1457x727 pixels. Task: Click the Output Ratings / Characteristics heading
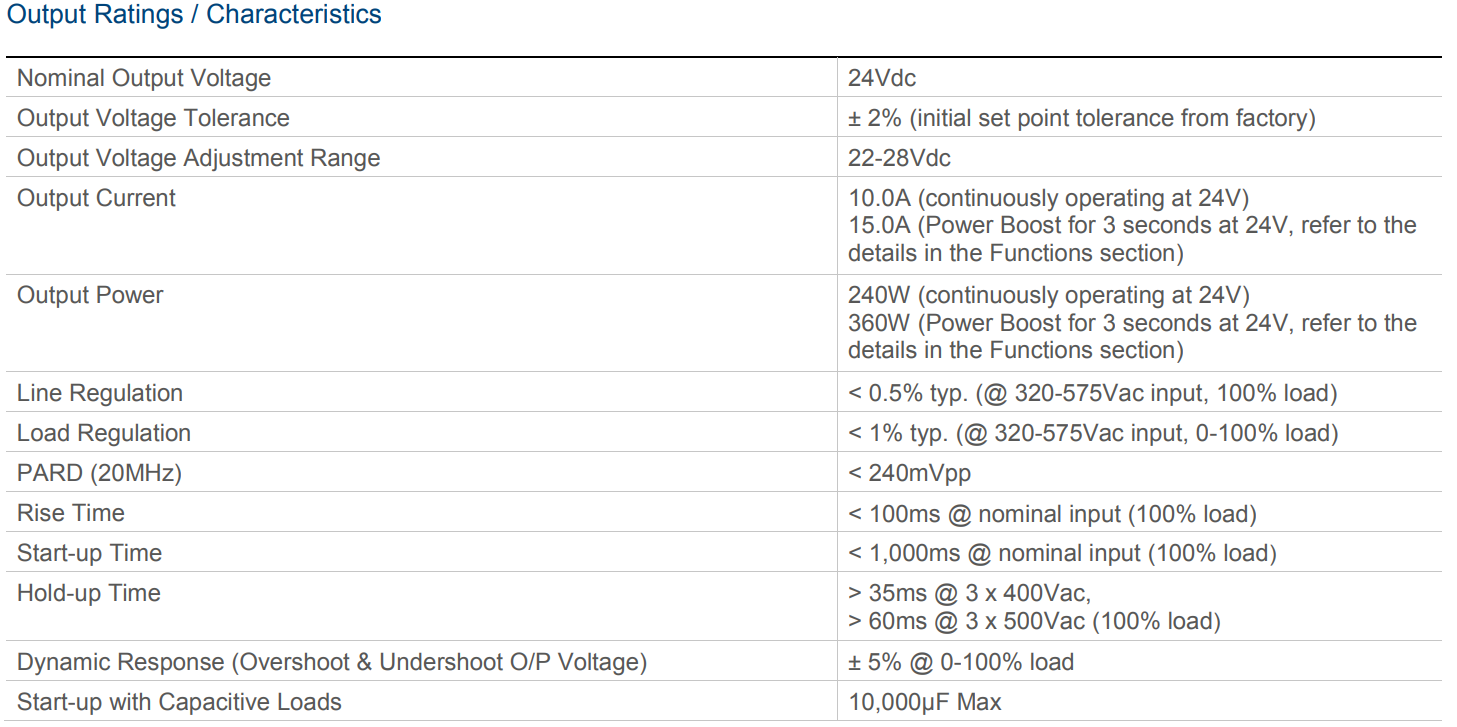click(x=194, y=15)
